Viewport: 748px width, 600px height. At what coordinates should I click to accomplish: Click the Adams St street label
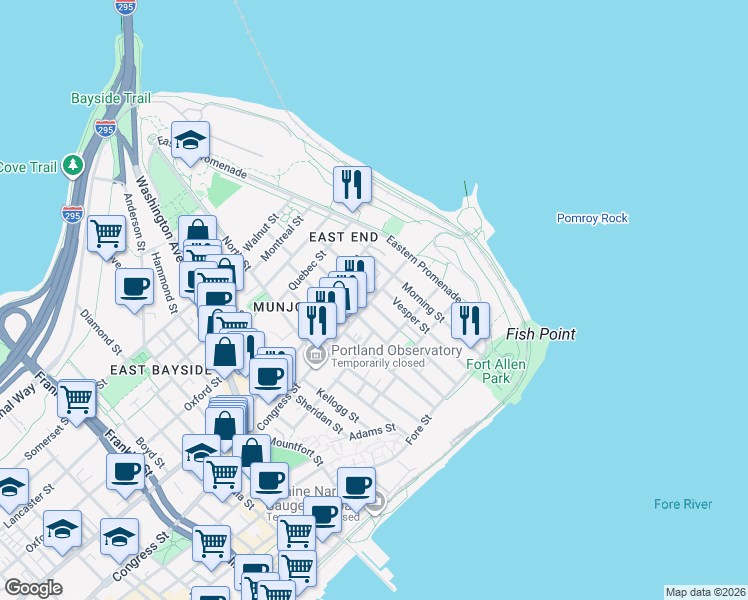click(x=373, y=432)
